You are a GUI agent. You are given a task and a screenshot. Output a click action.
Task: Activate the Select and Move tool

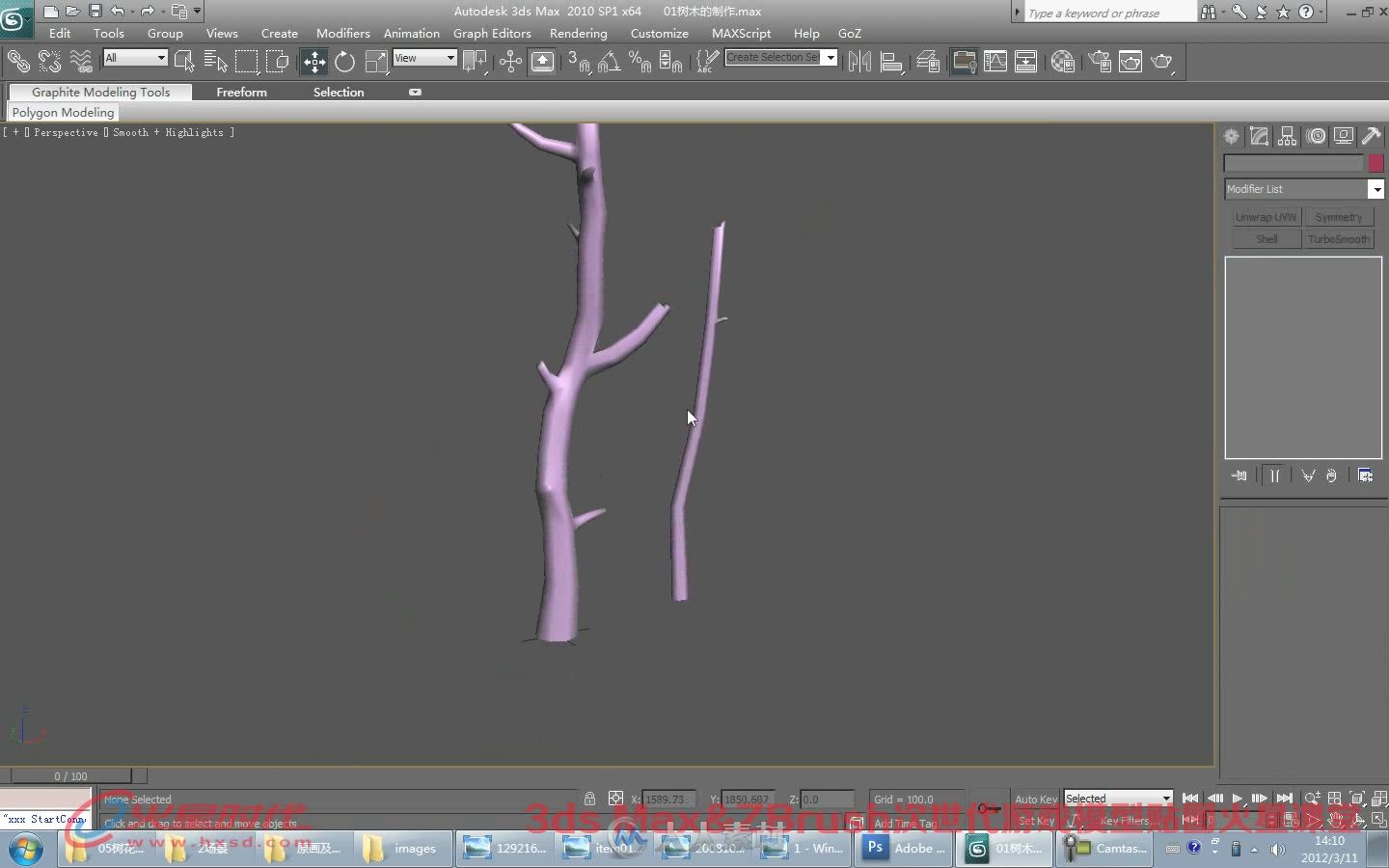coord(313,62)
